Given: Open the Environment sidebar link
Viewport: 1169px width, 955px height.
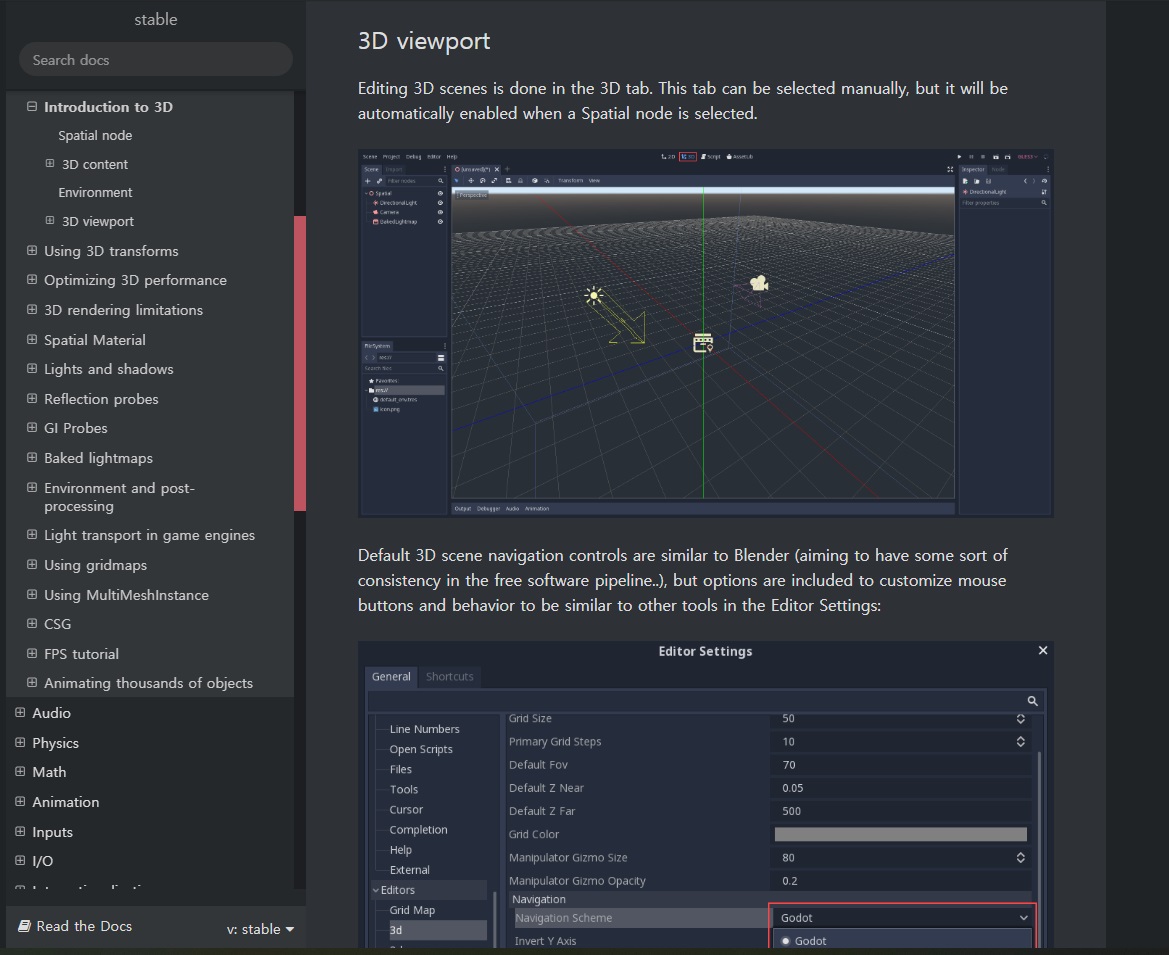Looking at the screenshot, I should click(x=95, y=192).
